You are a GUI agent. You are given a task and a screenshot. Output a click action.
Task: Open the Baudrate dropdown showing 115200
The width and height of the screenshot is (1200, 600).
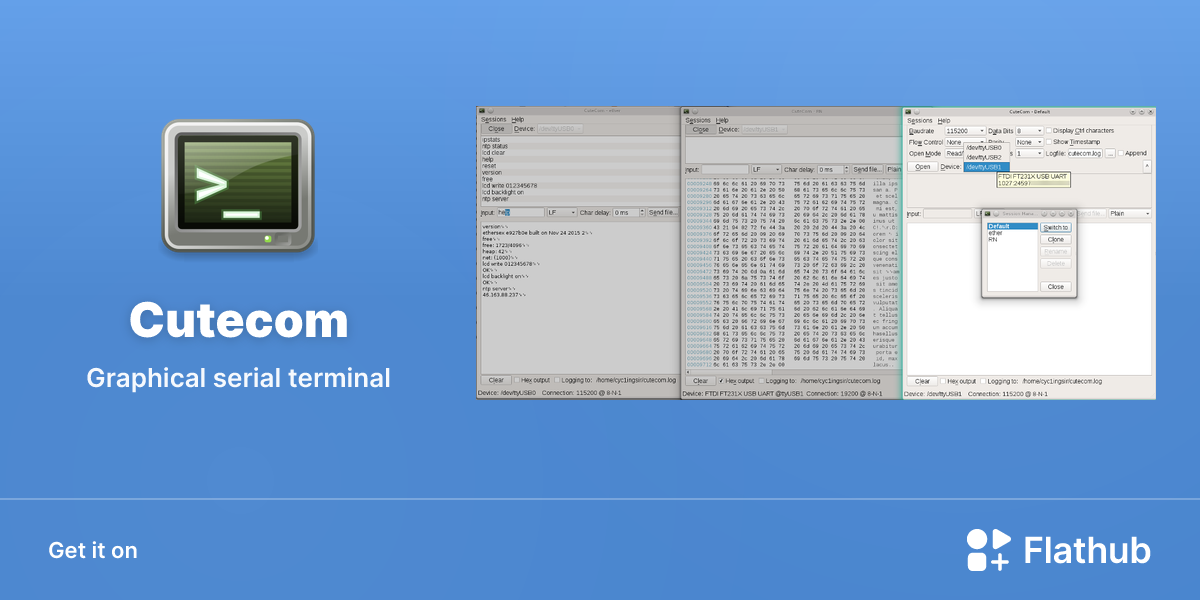964,131
